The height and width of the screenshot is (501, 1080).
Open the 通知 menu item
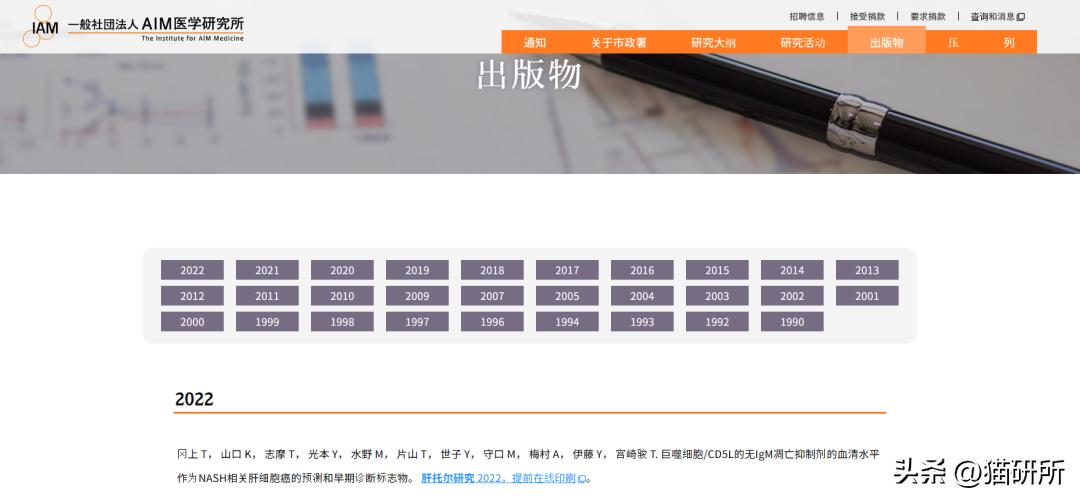point(535,43)
